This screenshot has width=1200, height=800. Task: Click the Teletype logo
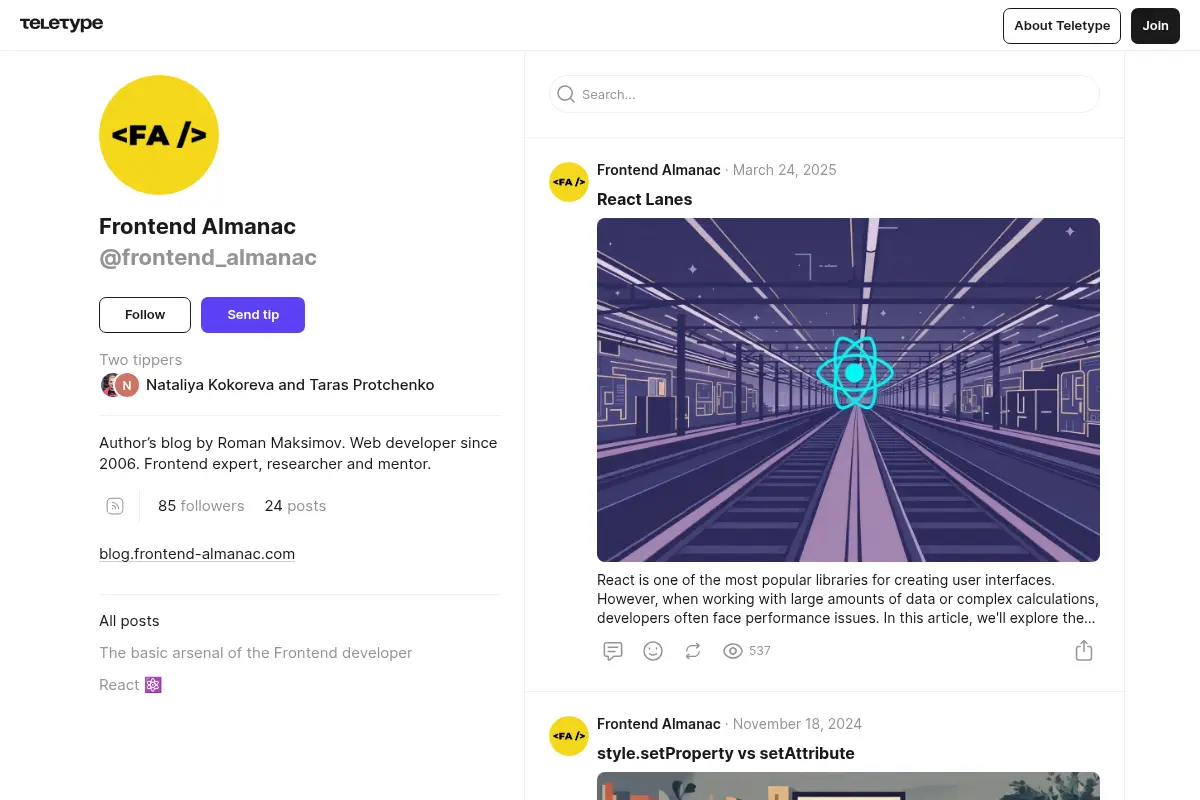[61, 24]
